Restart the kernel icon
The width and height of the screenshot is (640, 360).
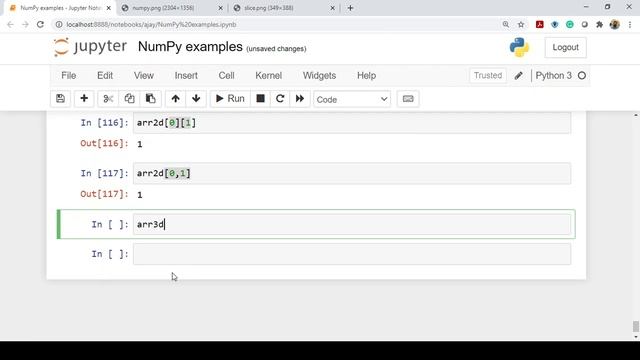point(280,99)
